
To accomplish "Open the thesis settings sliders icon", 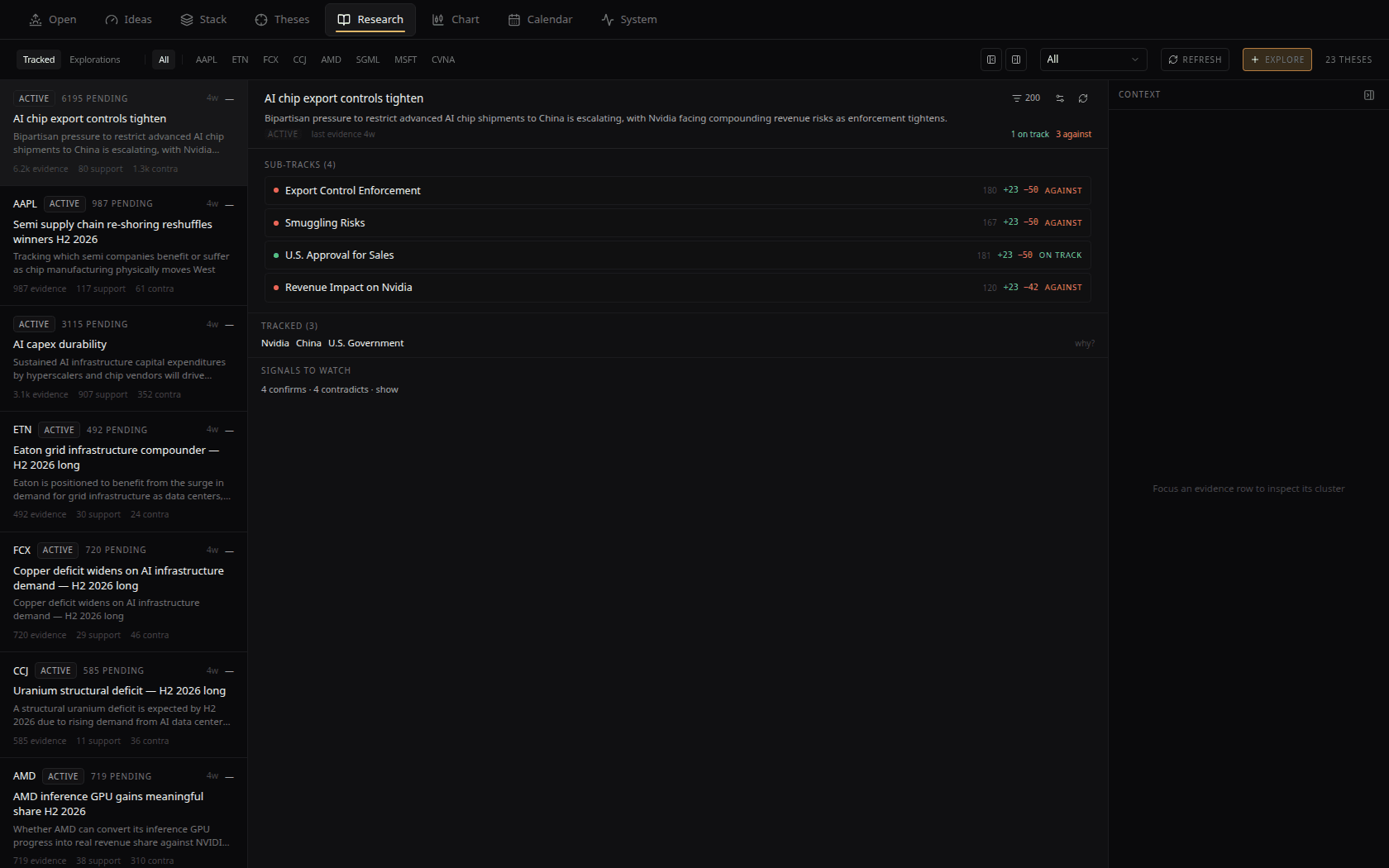I will [1060, 98].
